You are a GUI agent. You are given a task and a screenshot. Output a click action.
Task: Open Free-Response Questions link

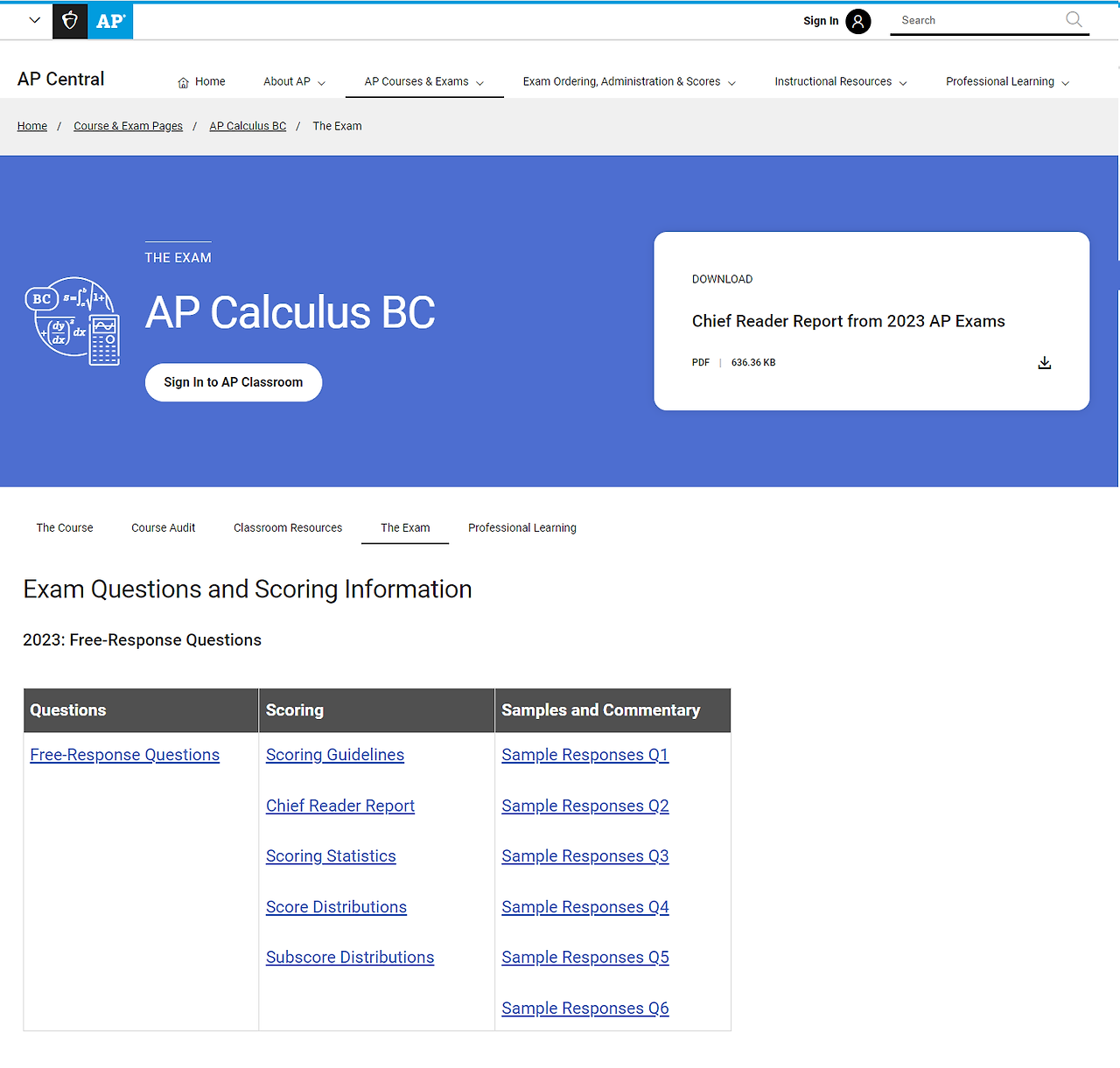124,755
